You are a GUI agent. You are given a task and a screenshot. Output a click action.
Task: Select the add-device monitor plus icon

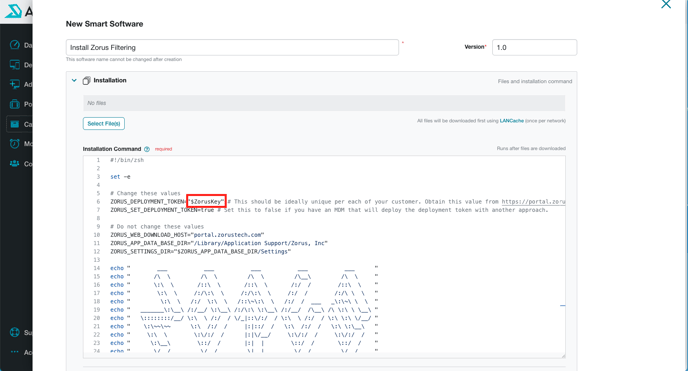click(14, 84)
